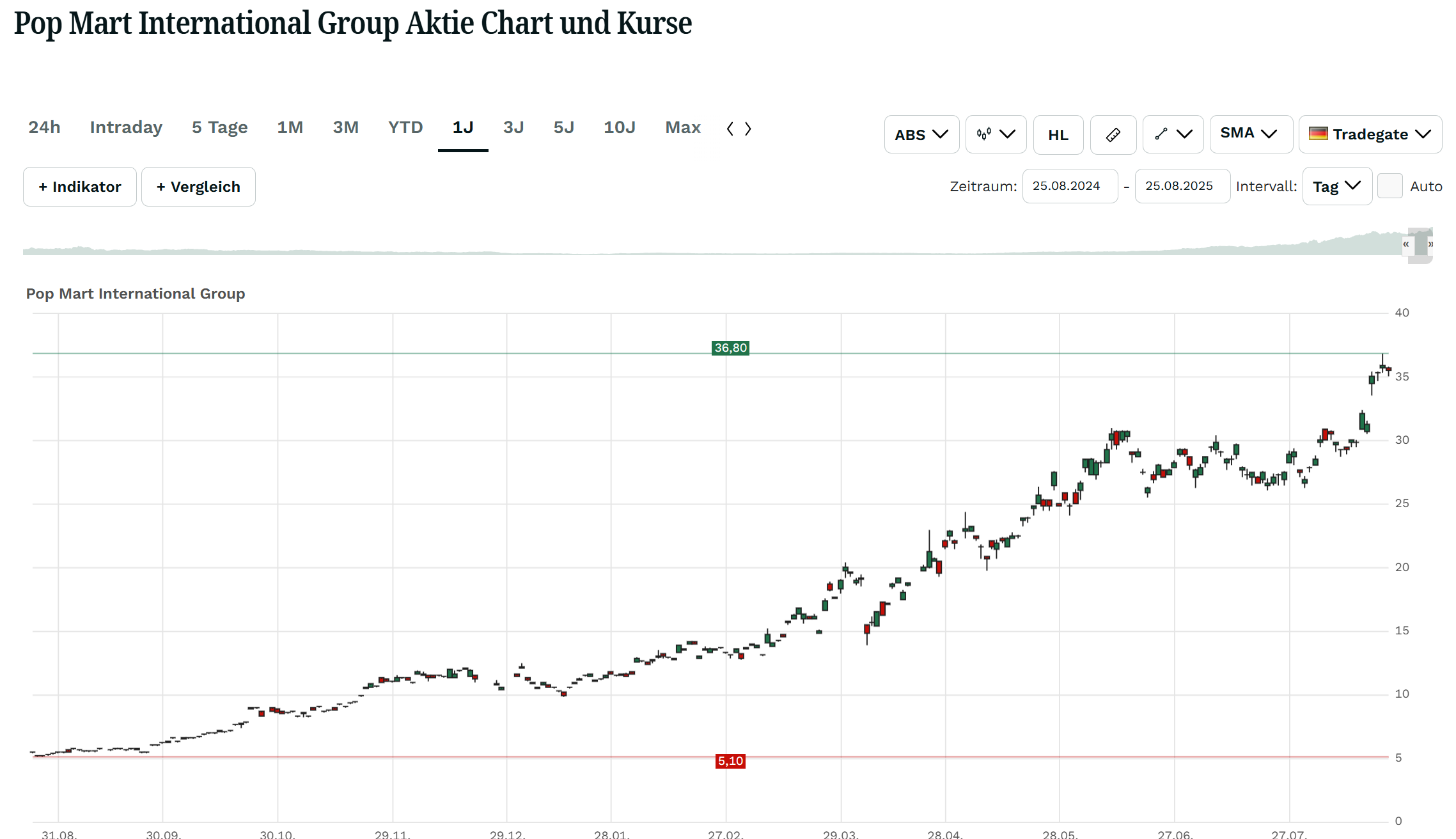Click the Pop Mart International Group chart label
Viewport: 1456px width, 839px height.
click(x=136, y=294)
